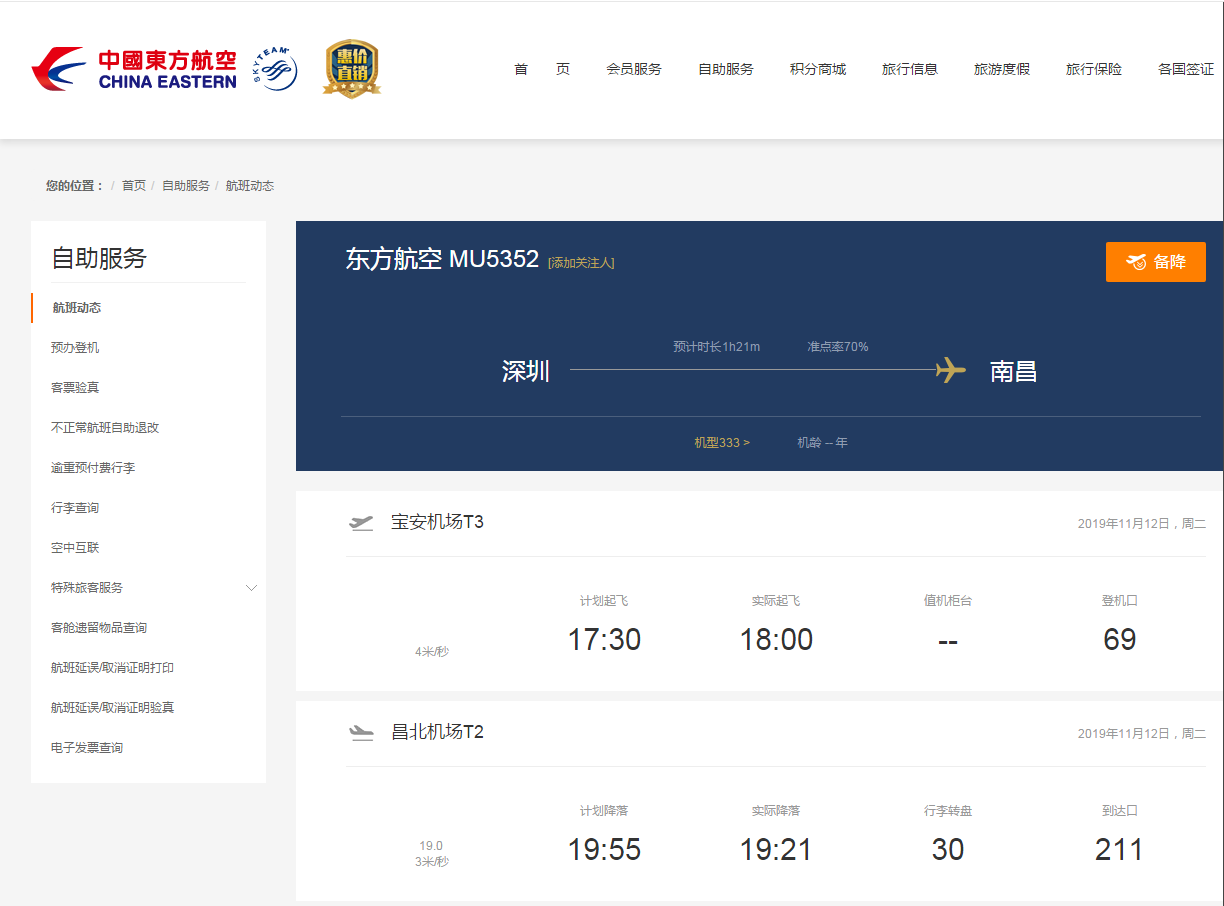Screen dimensions: 1224x906
Task: Click the departure city 深圳
Action: pyautogui.click(x=526, y=371)
